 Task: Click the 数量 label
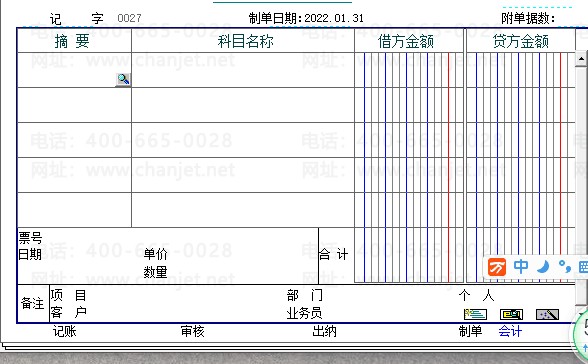click(x=155, y=272)
